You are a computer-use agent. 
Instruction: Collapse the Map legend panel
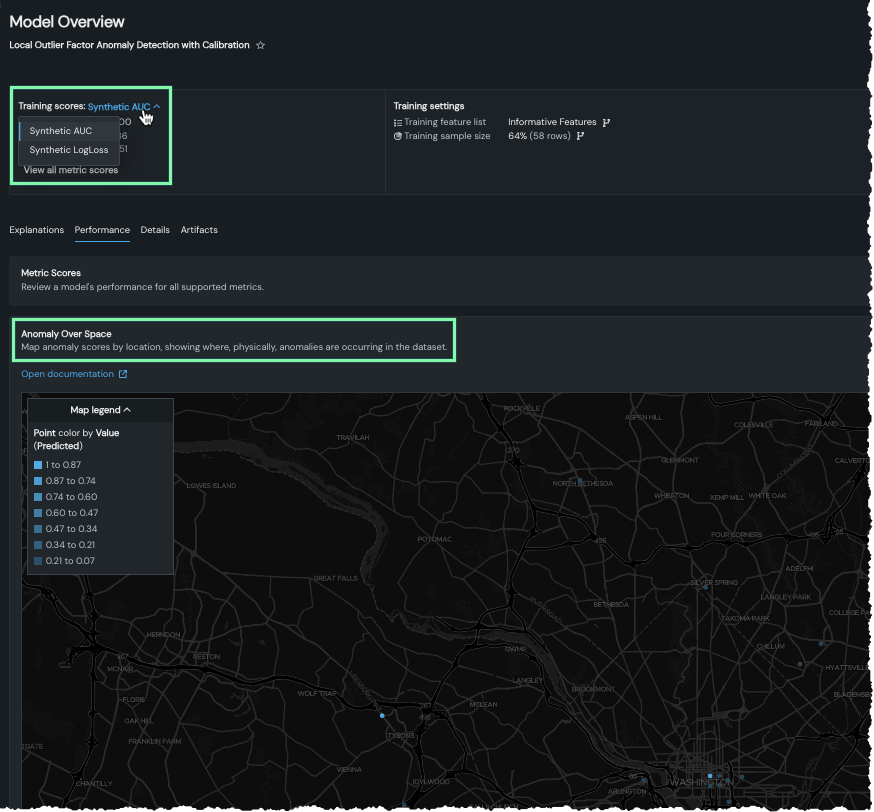click(100, 410)
